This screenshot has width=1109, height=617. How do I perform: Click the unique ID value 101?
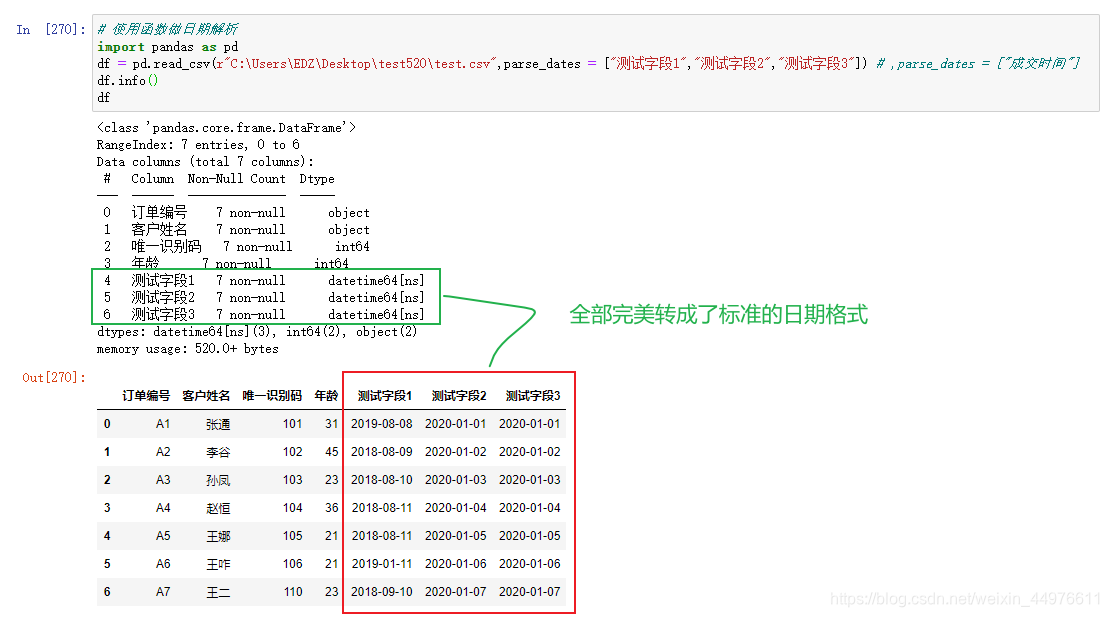292,424
